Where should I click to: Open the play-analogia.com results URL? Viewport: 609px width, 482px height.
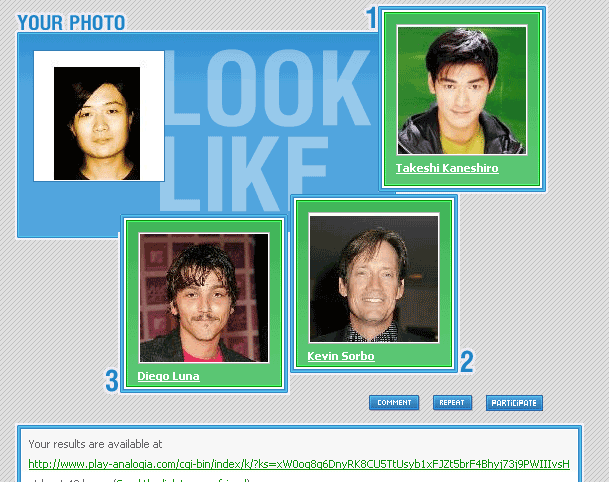coord(299,464)
